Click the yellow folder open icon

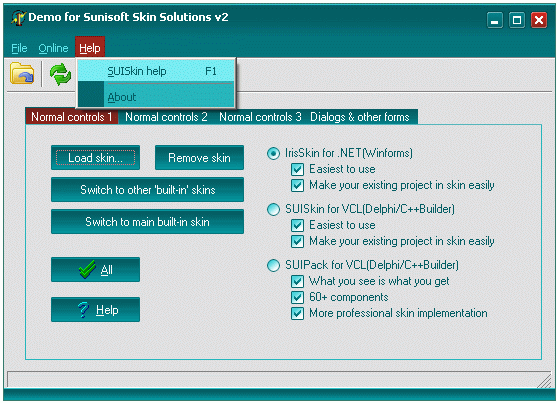click(x=22, y=74)
